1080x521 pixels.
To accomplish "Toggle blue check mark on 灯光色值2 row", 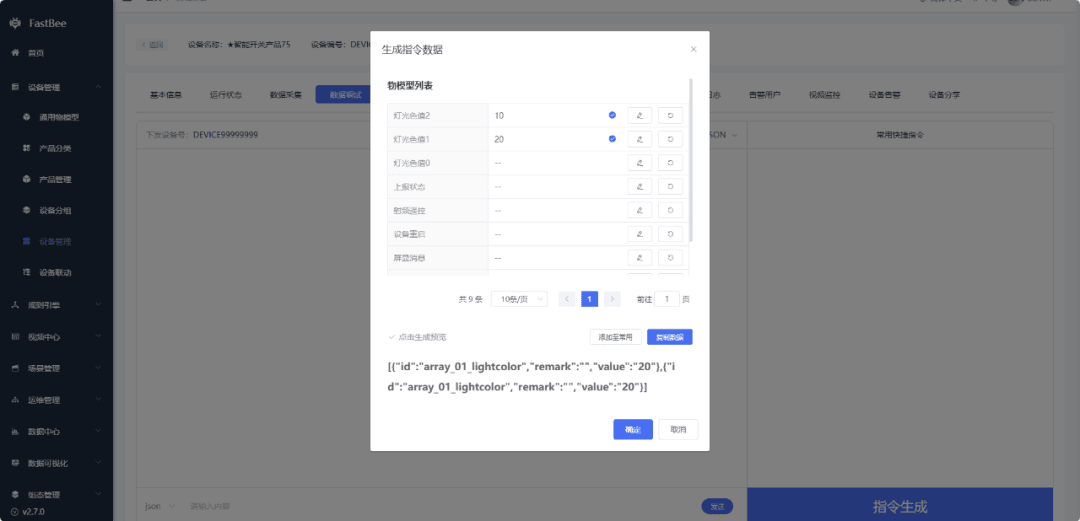I will [612, 115].
